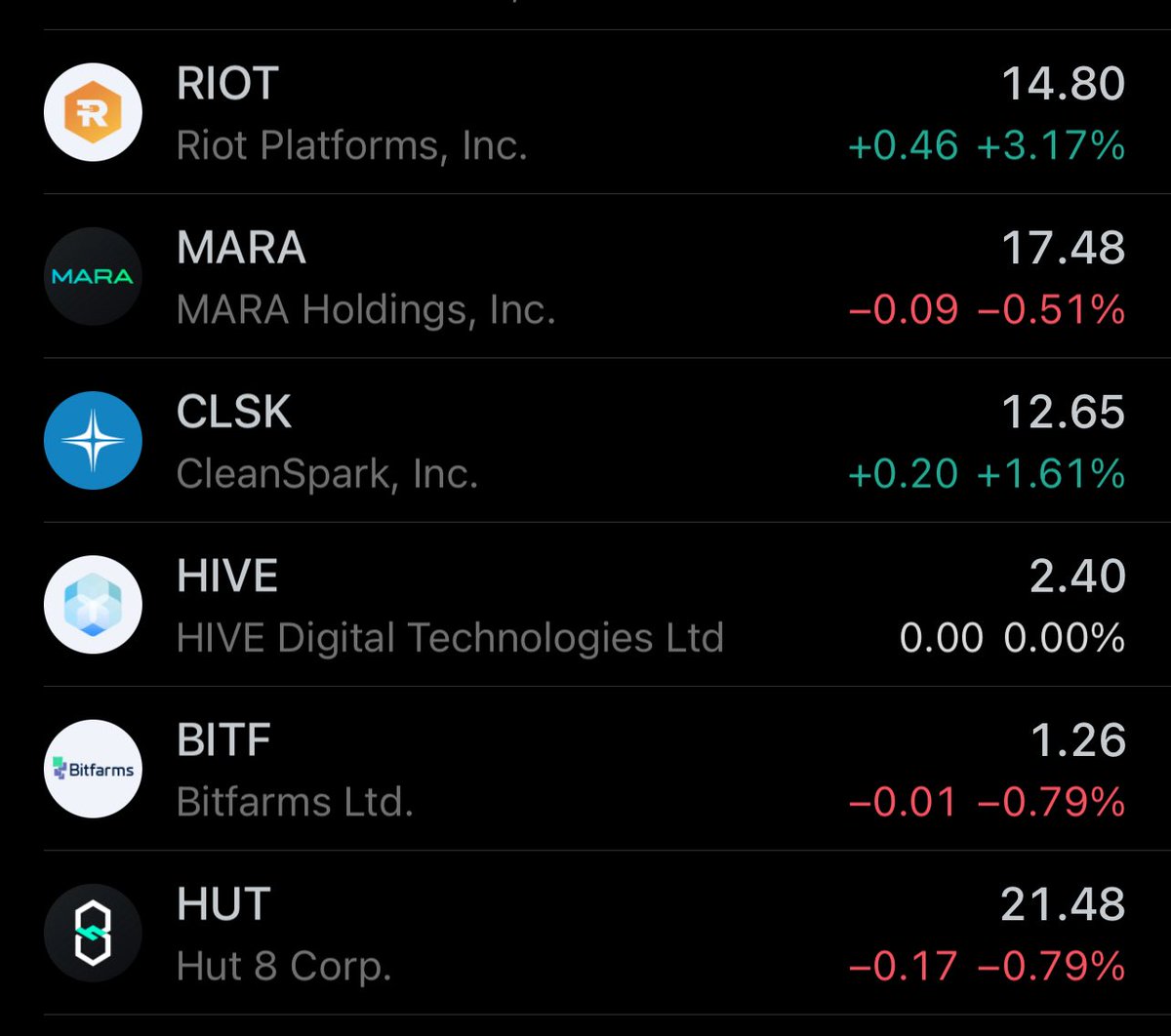
Task: Tap the Bitfarms Ltd. company name
Action: (295, 802)
